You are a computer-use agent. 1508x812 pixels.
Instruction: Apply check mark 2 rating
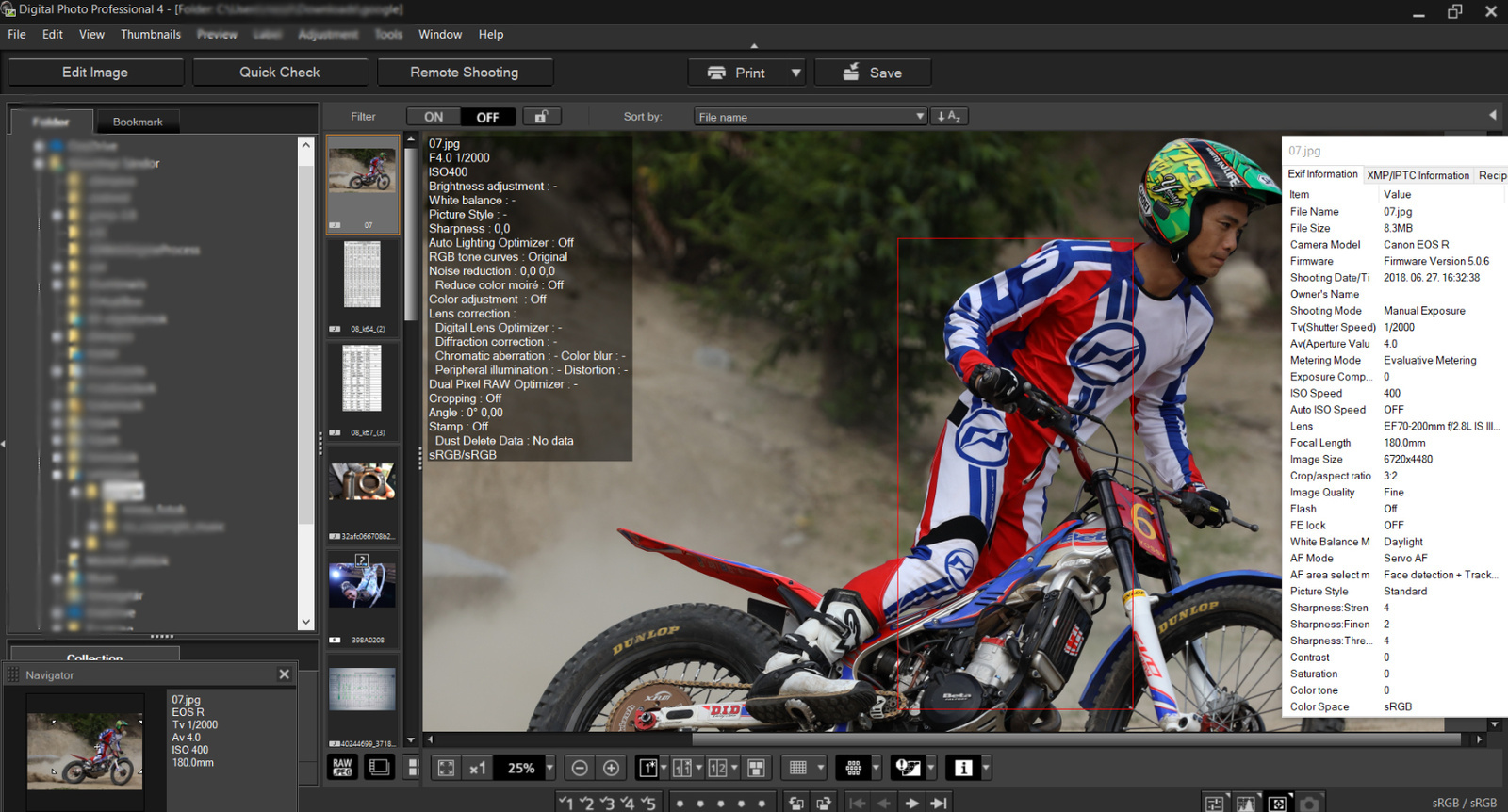586,803
